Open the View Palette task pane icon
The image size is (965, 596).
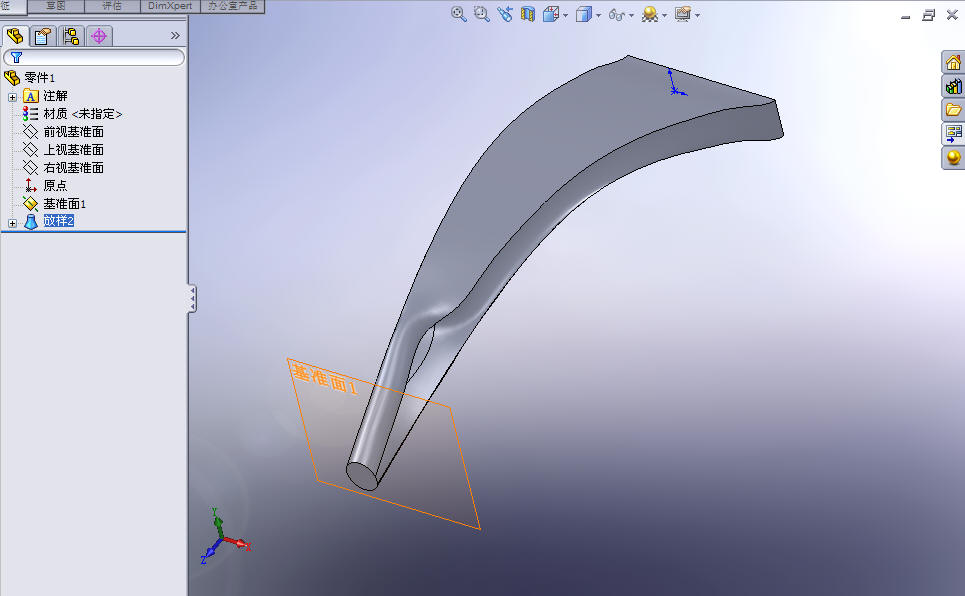953,133
